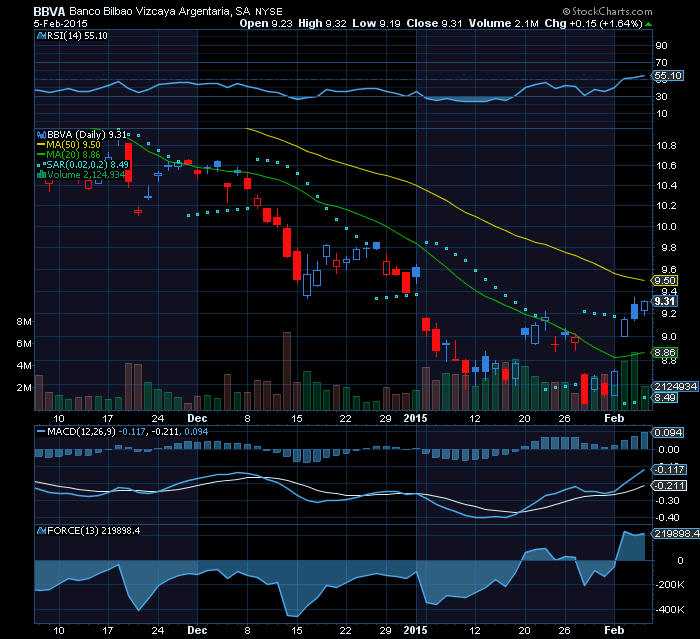
Task: Click the RSI(14) 55.10 legend text
Action: [77, 36]
